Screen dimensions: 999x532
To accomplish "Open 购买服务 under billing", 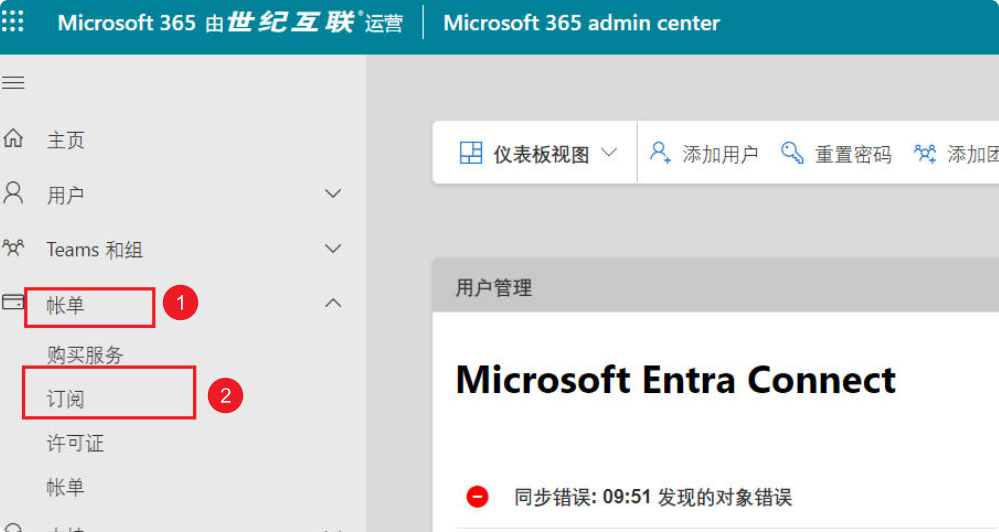I will tap(85, 354).
